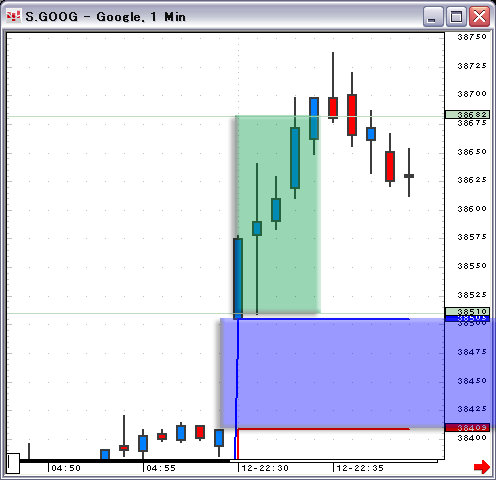The image size is (496, 480).
Task: Click the 38600 price axis label
Action: [x=472, y=209]
